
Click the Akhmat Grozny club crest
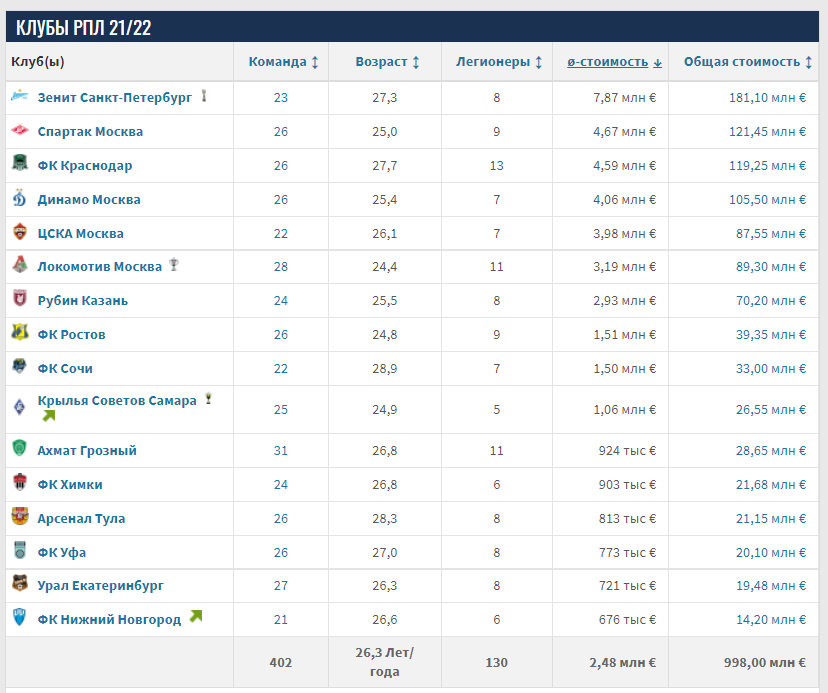pyautogui.click(x=20, y=448)
